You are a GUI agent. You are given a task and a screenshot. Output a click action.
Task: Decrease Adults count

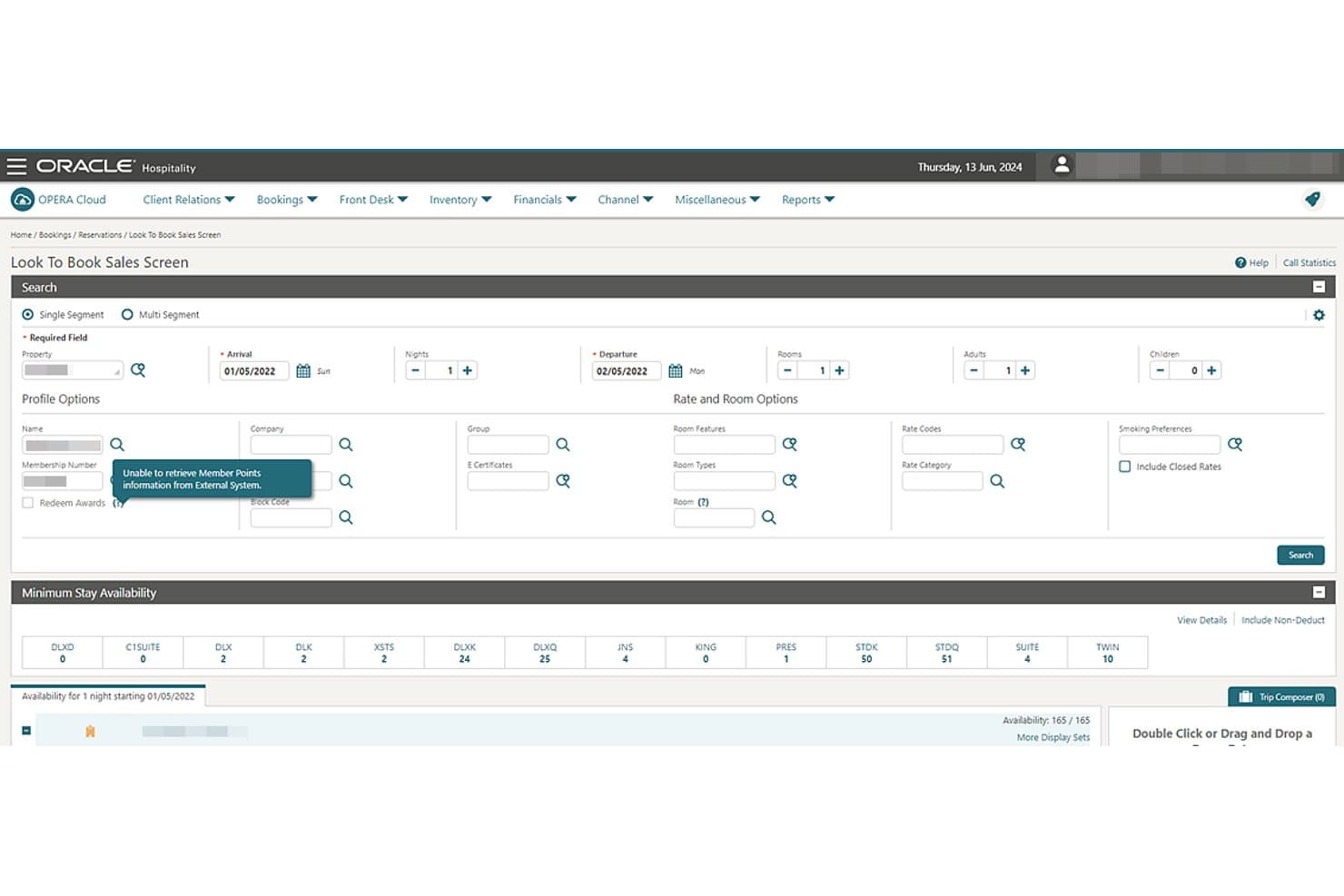pos(973,370)
